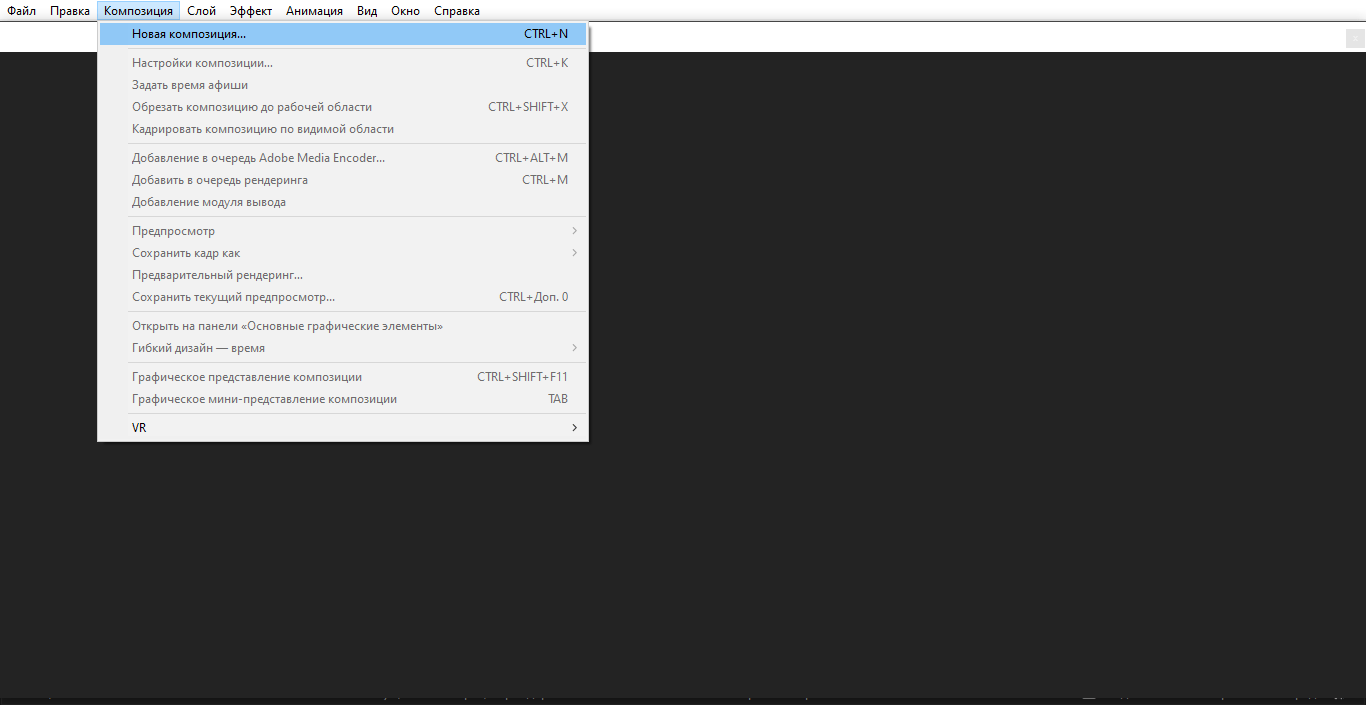Open the Справка menu
1366x705 pixels.
click(457, 11)
